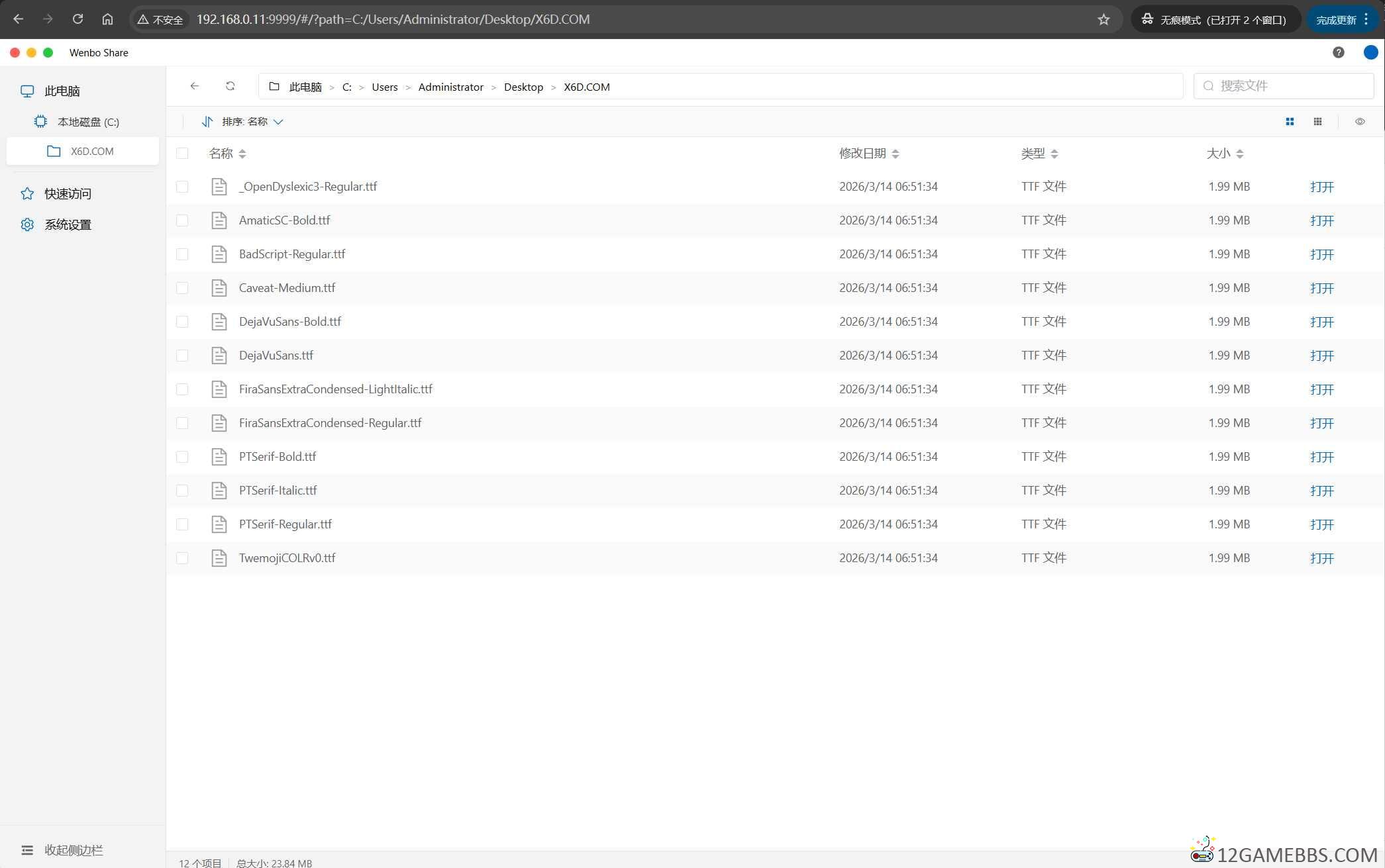
Task: Click the file icon of TwemojiCOLRv0.ttf
Action: coord(219,558)
